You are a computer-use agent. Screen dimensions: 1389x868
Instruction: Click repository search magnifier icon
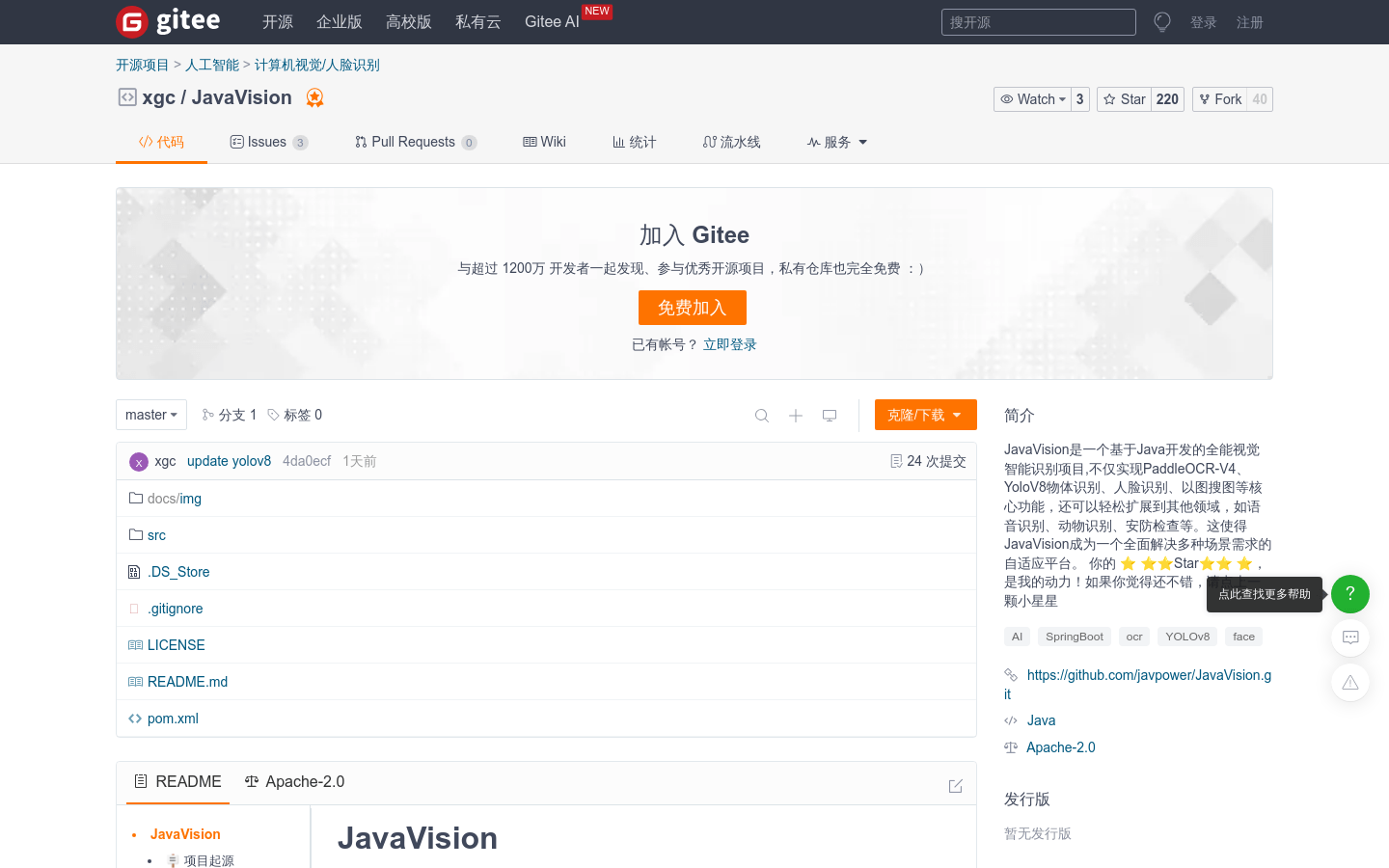click(762, 416)
